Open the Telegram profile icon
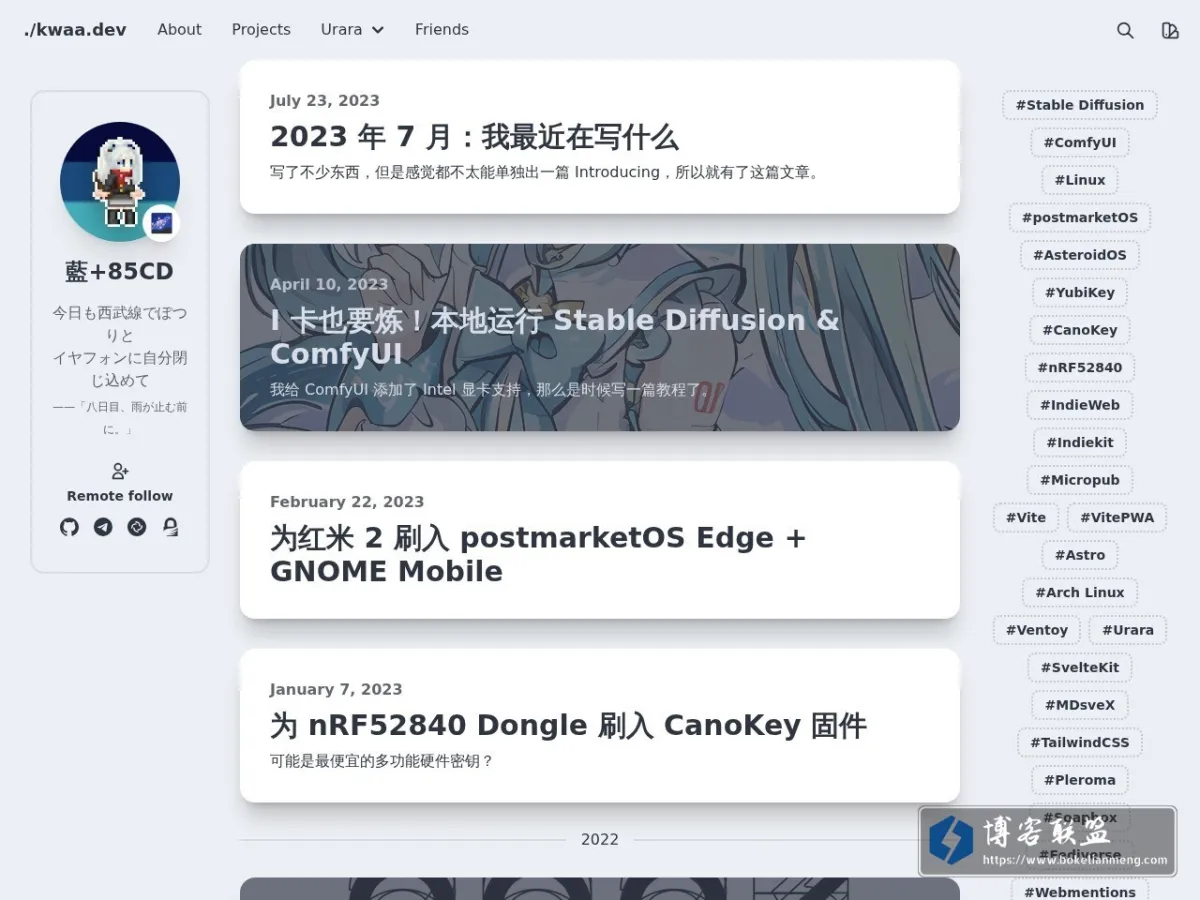Image resolution: width=1200 pixels, height=900 pixels. [103, 527]
